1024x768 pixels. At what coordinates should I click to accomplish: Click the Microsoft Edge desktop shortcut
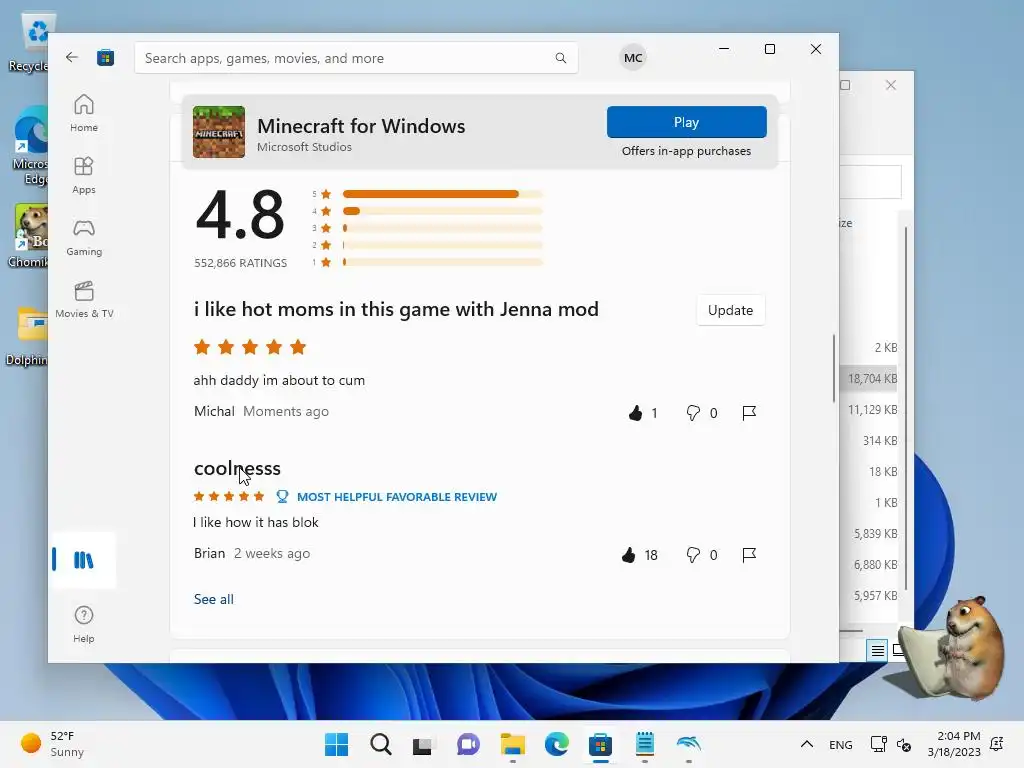pyautogui.click(x=29, y=147)
